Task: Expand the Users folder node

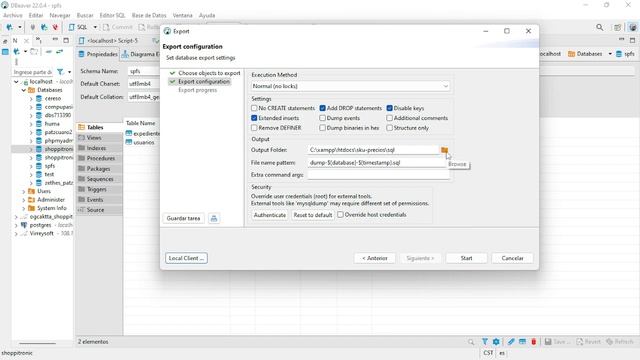Action: [24, 191]
